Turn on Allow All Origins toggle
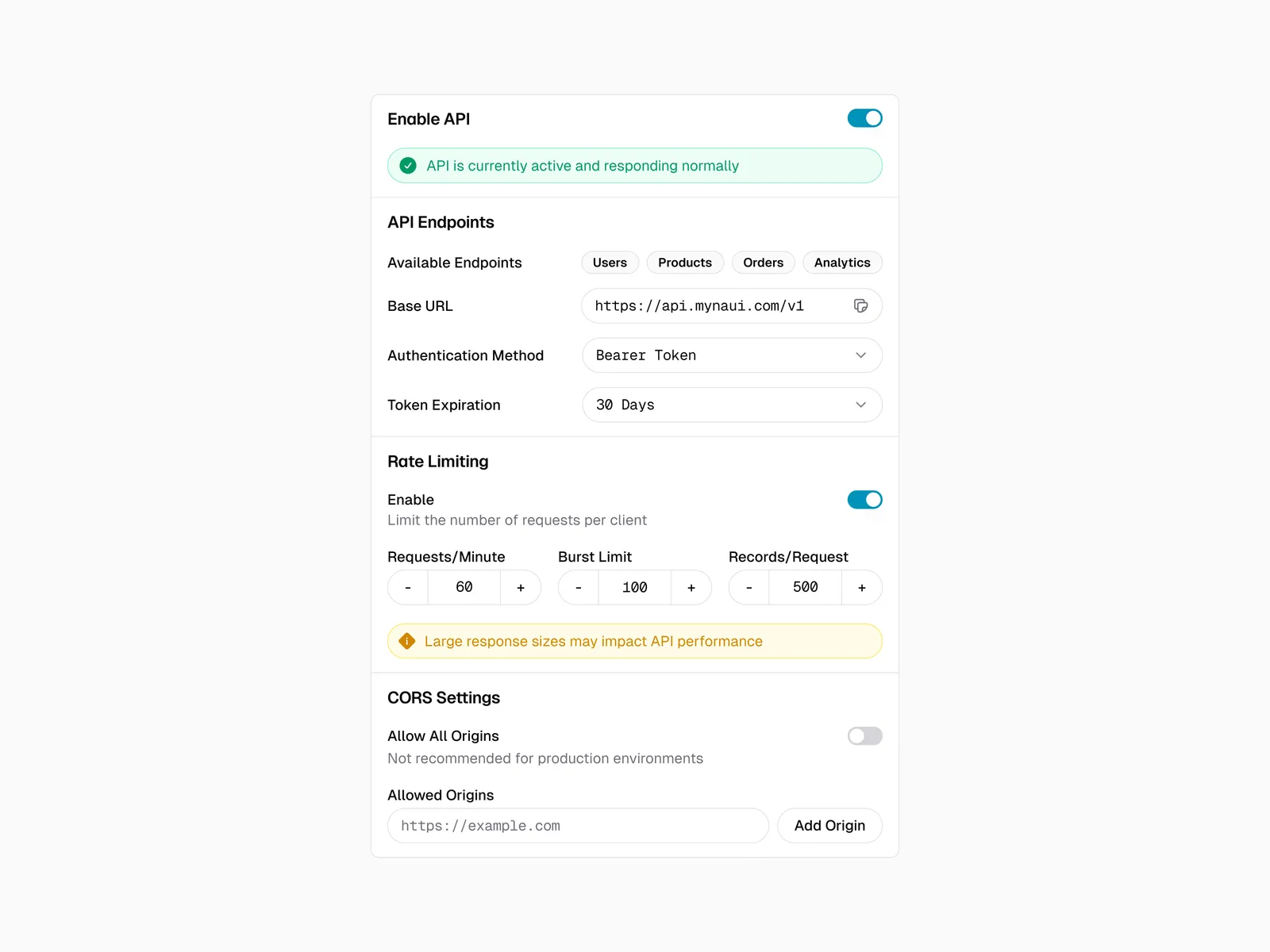Screen dimensions: 1270x952 (x=864, y=736)
